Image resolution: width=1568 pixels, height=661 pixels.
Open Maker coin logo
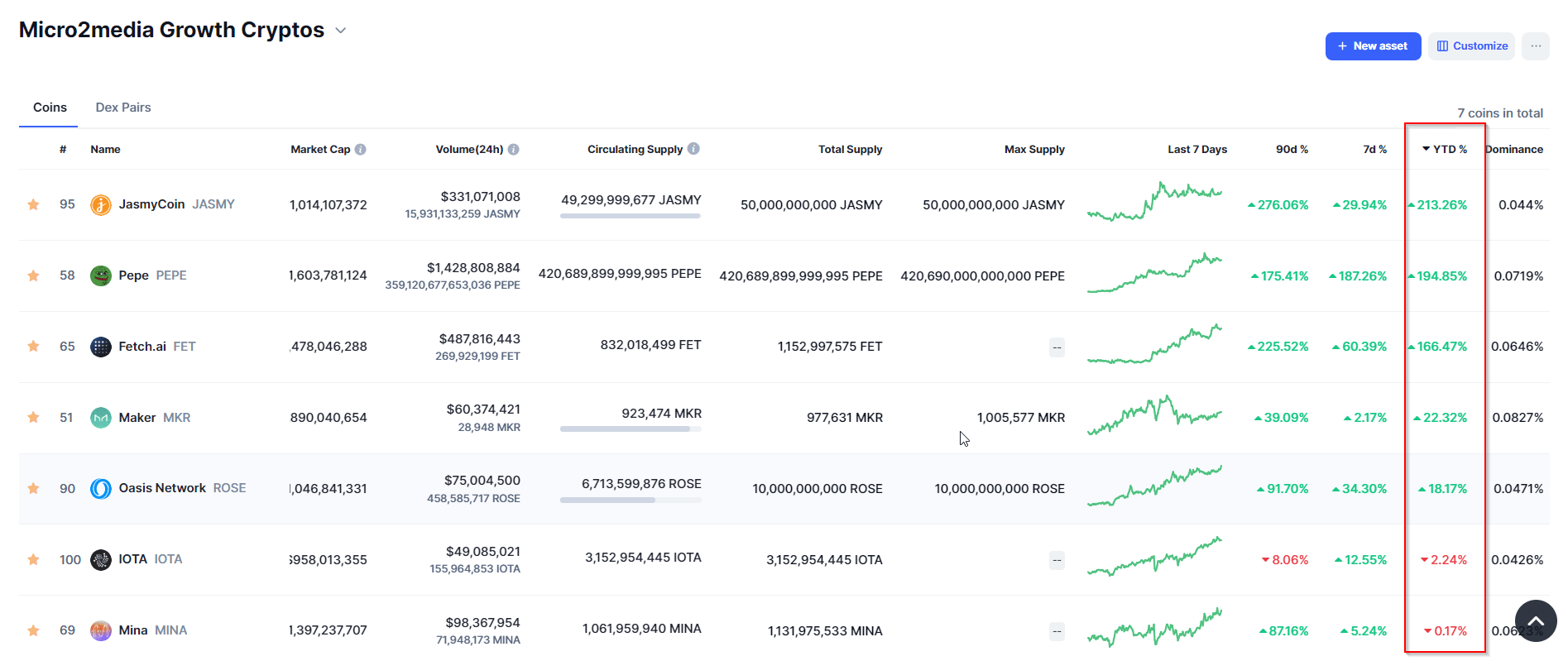point(101,418)
